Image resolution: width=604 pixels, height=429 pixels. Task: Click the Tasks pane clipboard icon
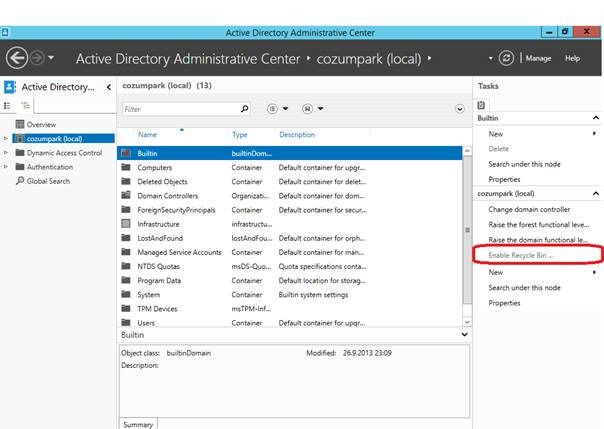coord(481,105)
